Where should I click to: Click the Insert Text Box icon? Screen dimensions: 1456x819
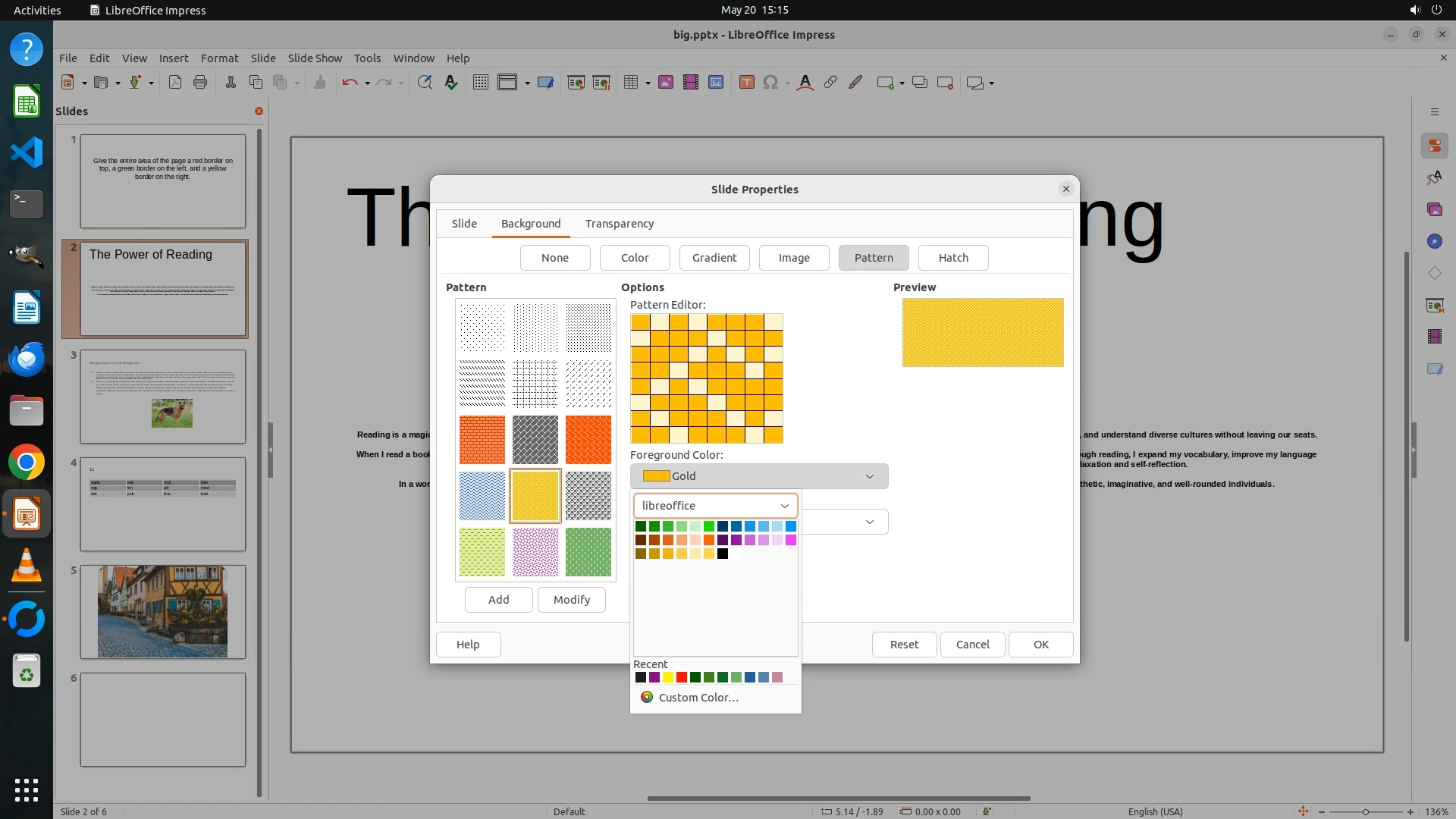(746, 83)
